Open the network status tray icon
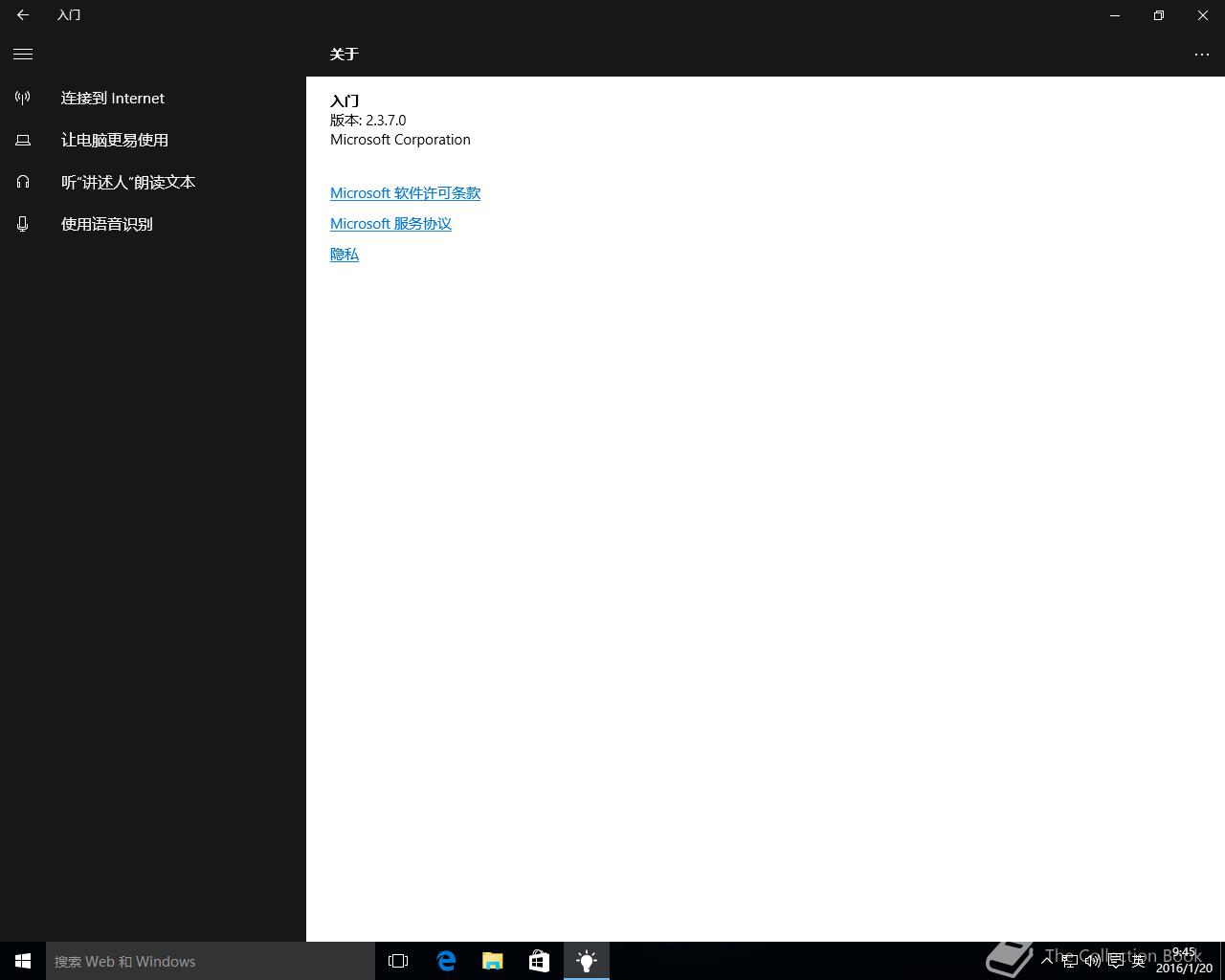Viewport: 1225px width, 980px height. click(x=1070, y=961)
